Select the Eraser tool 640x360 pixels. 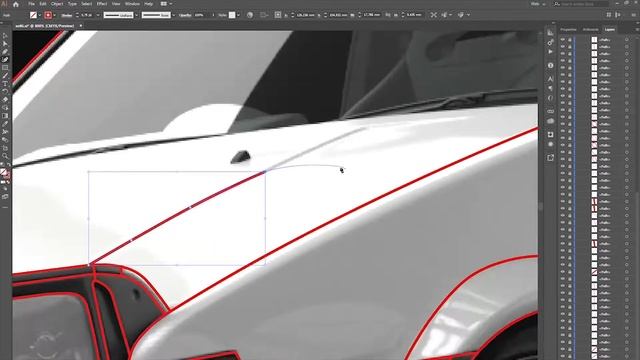5,100
